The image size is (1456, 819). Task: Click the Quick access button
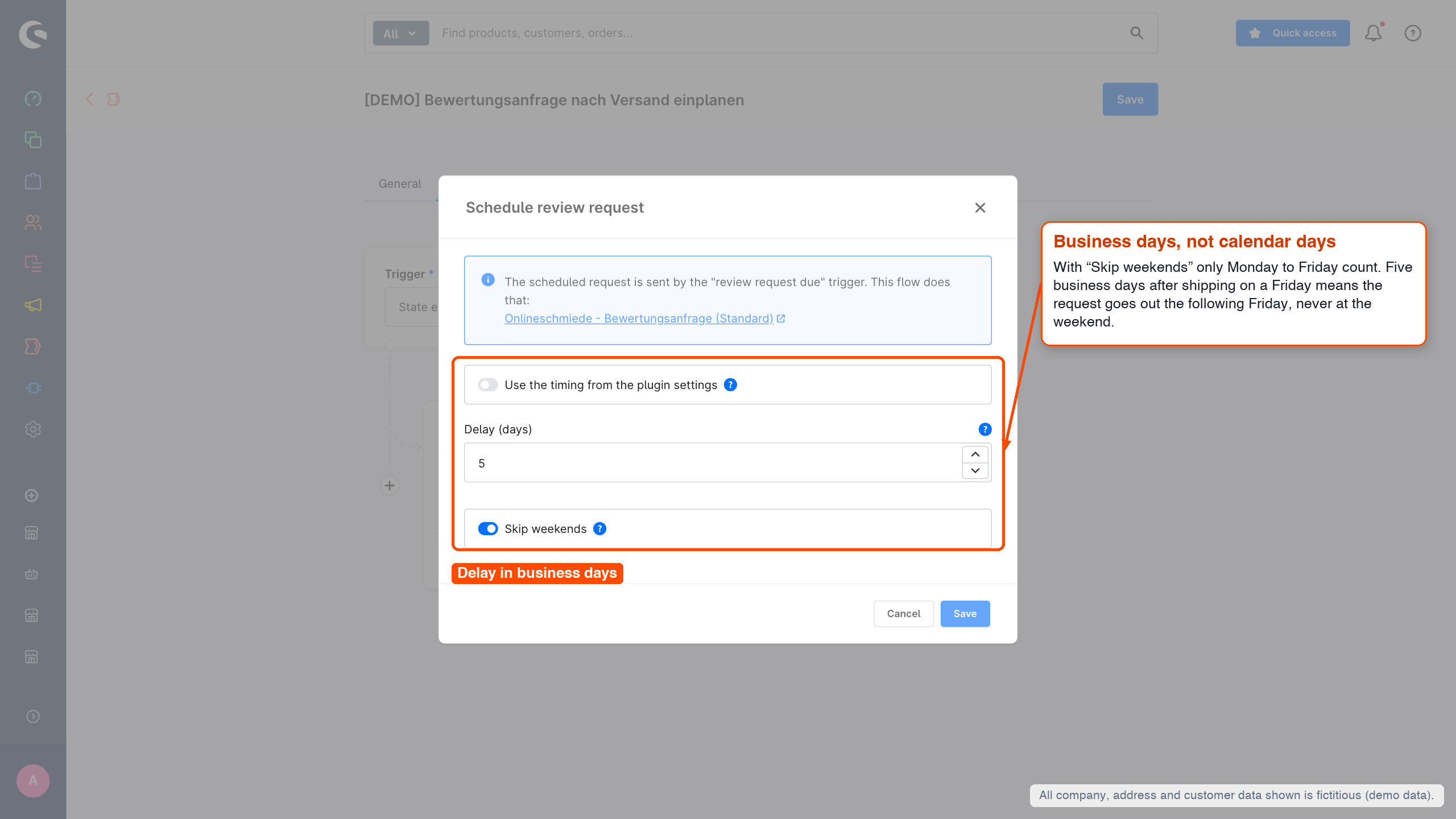1293,33
